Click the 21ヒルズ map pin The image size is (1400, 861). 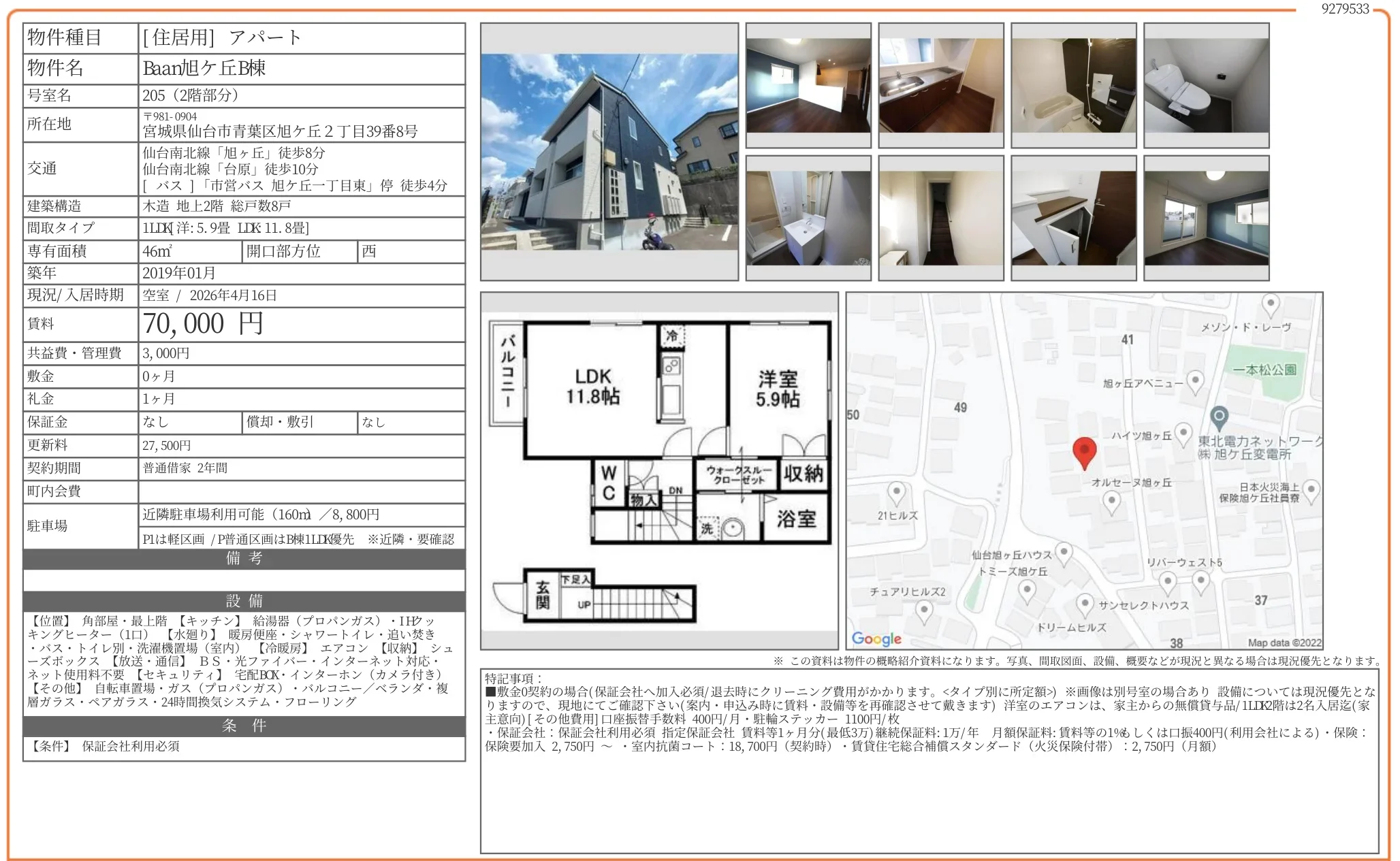(897, 492)
